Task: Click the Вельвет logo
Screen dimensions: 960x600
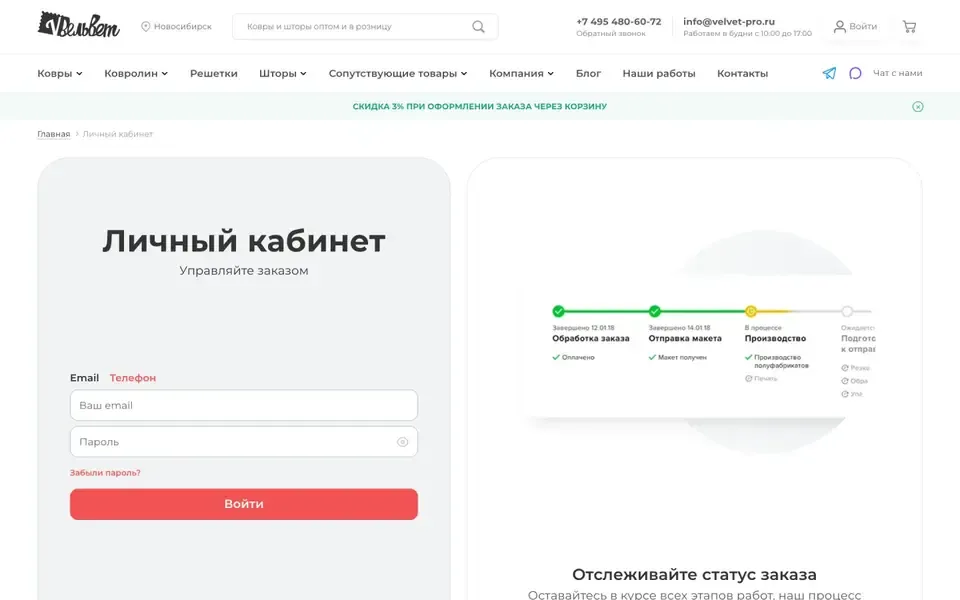Action: [x=78, y=25]
